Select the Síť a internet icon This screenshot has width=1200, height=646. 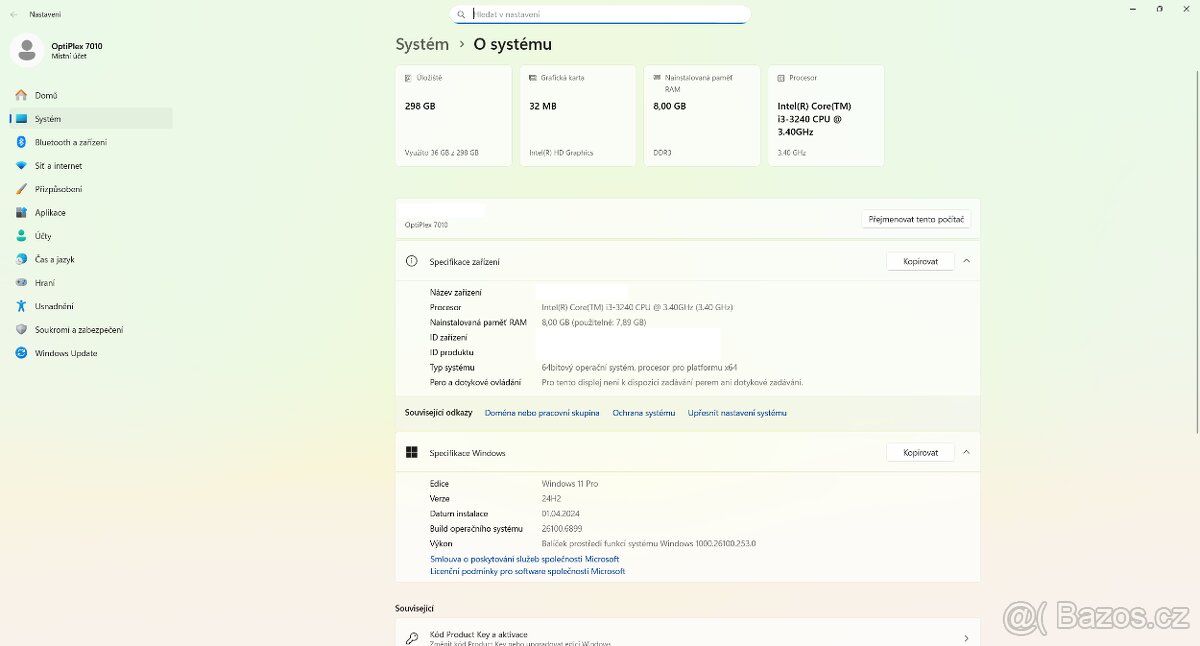21,166
